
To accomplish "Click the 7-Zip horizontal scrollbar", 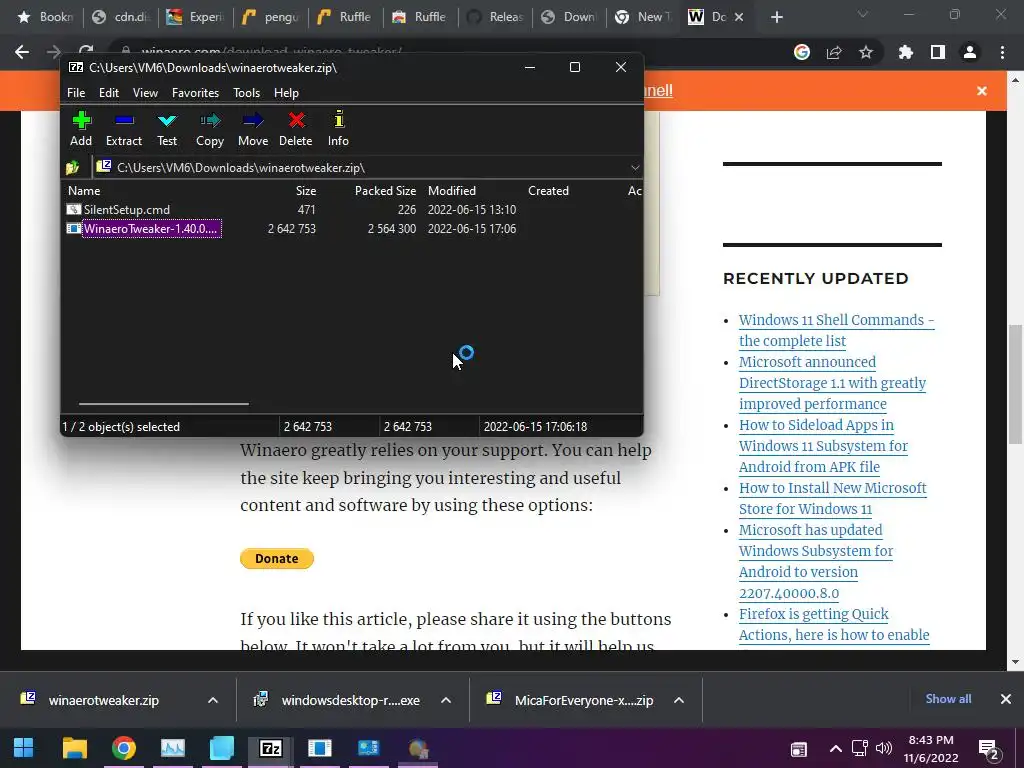I will [x=163, y=404].
